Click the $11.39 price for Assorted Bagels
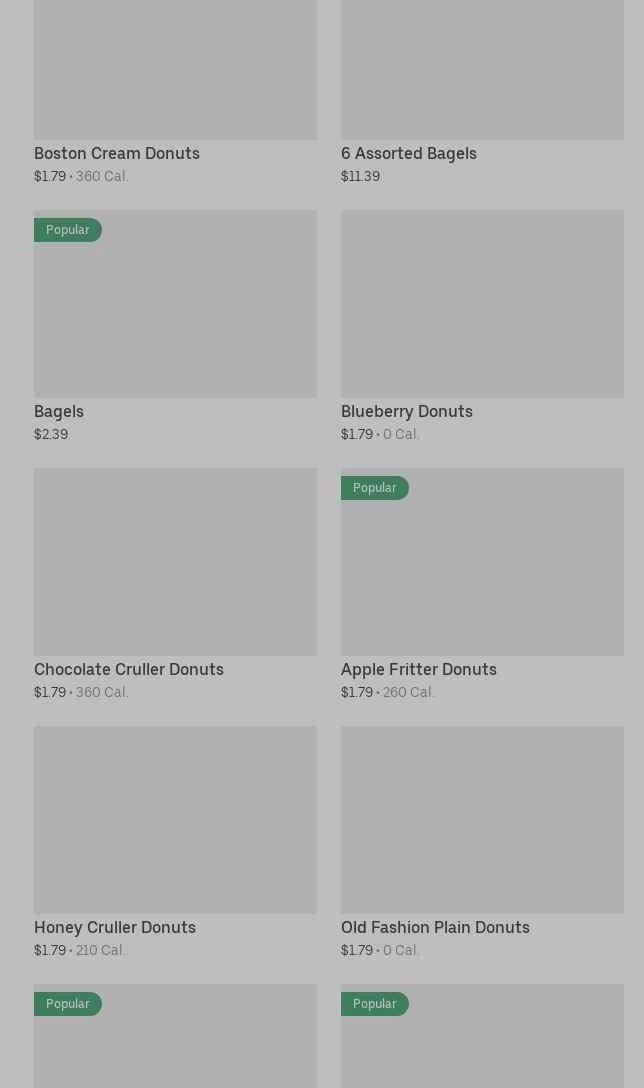The width and height of the screenshot is (644, 1088). click(360, 176)
